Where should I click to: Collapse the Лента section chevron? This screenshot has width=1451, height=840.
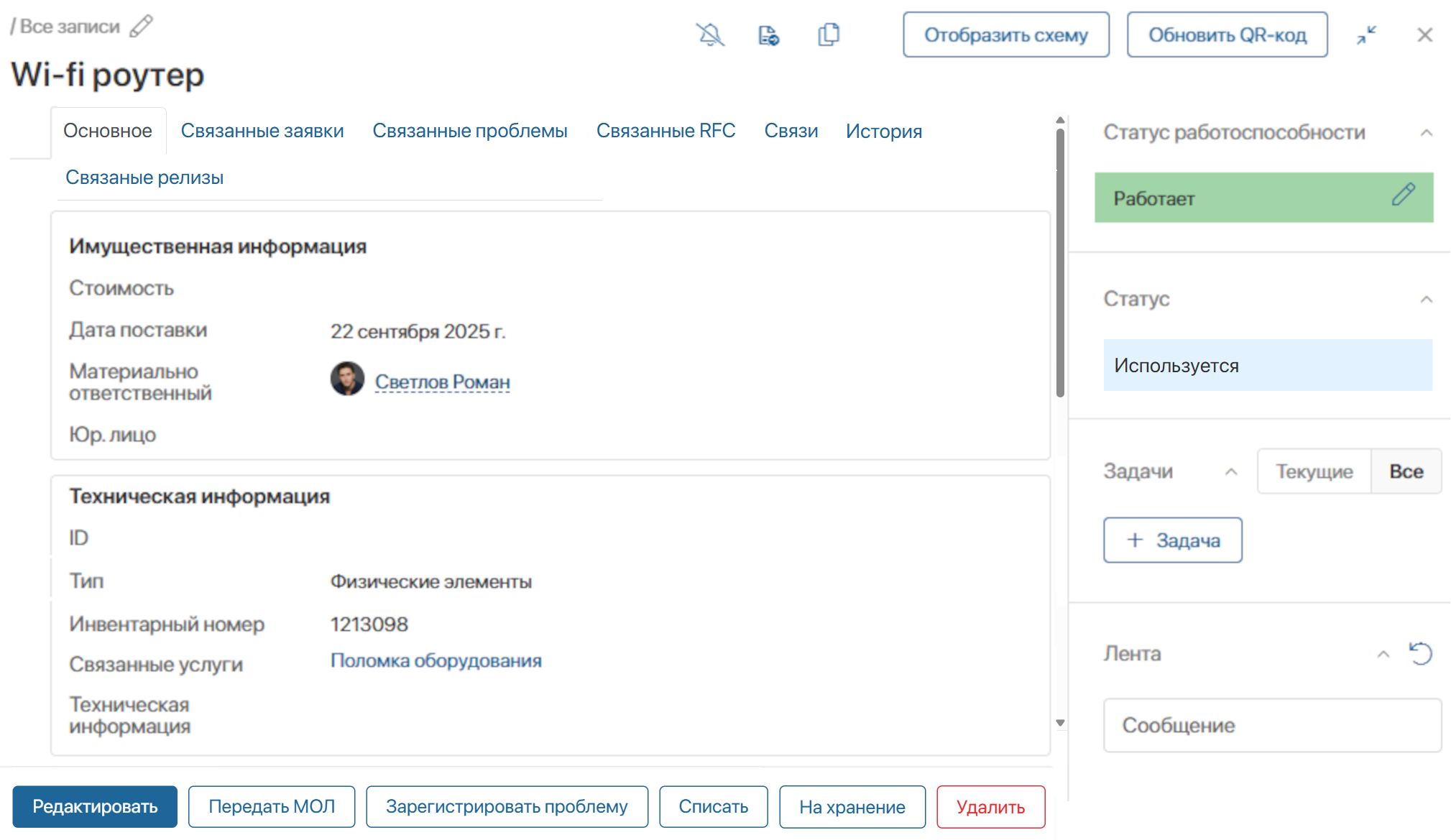pos(1383,654)
